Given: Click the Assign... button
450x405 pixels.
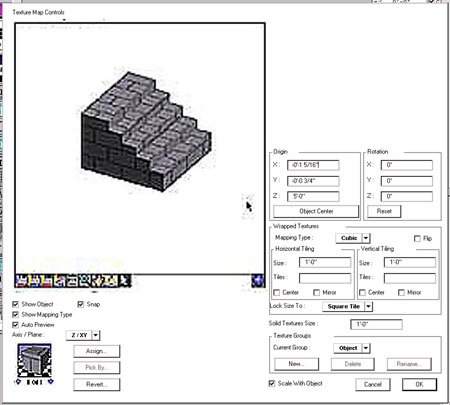Looking at the screenshot, I should 96,351.
